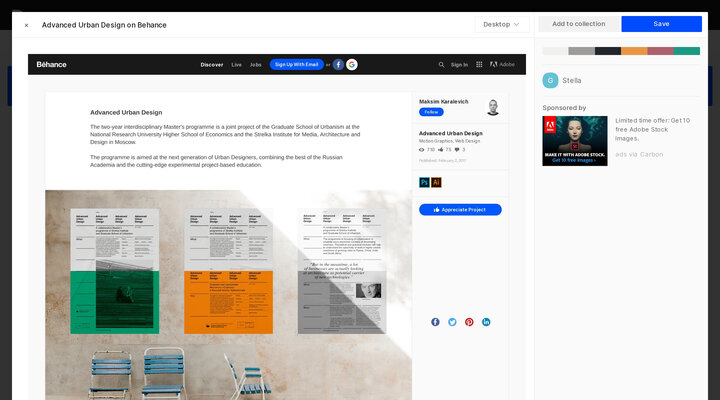Close the Advanced Urban Design modal

click(x=27, y=25)
